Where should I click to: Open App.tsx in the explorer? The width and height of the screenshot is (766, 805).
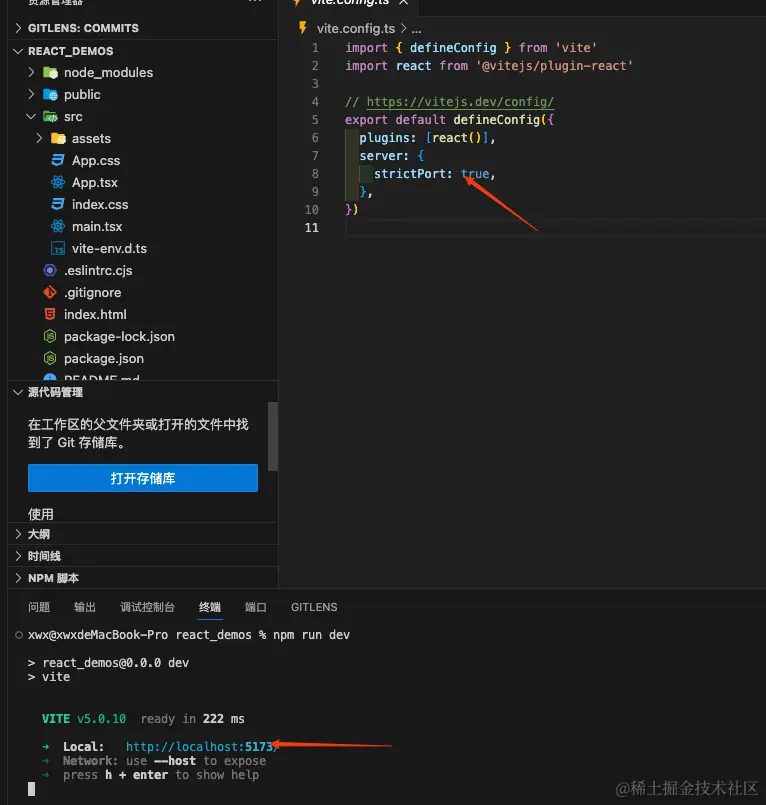95,182
